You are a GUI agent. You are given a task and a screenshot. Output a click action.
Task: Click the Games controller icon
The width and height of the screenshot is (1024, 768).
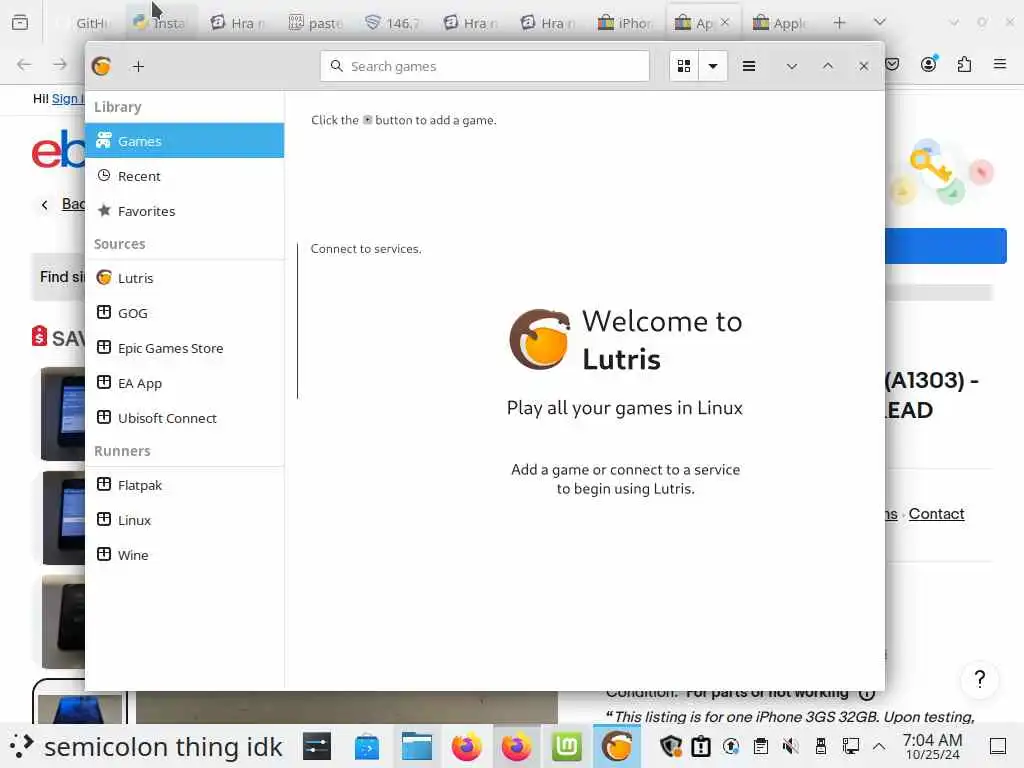(104, 140)
